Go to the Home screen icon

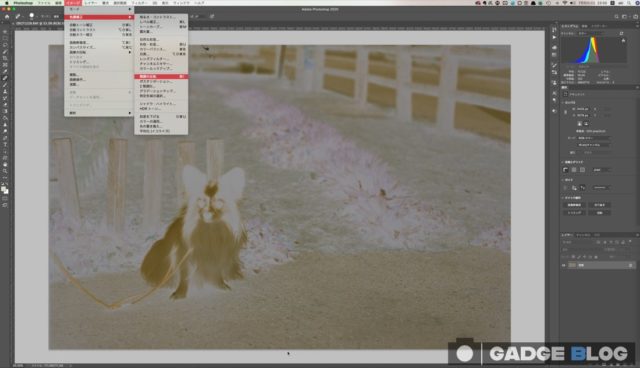(7, 17)
